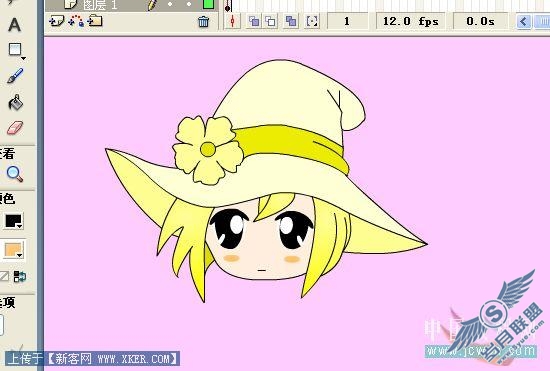
Task: Toggle green outline square of 图层 1
Action: point(209,4)
